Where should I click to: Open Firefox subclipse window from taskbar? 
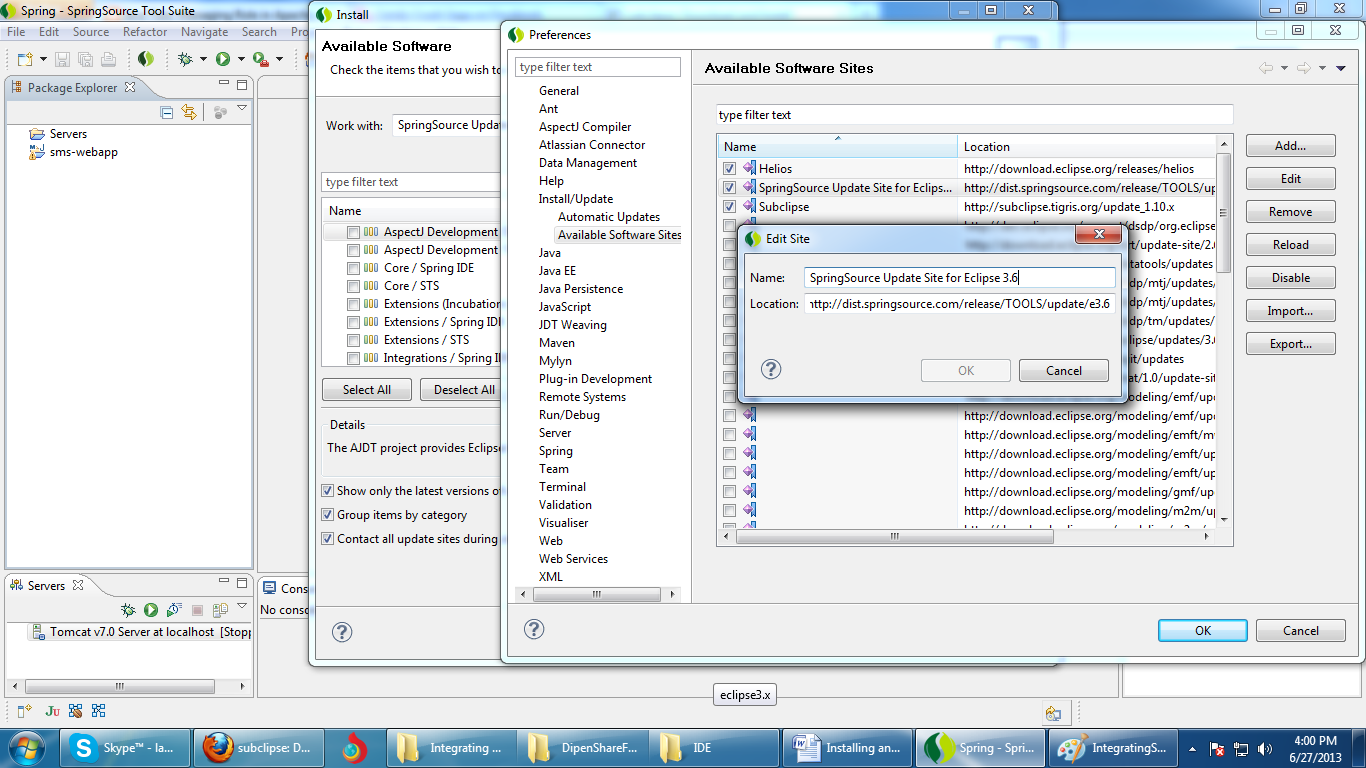coord(259,748)
